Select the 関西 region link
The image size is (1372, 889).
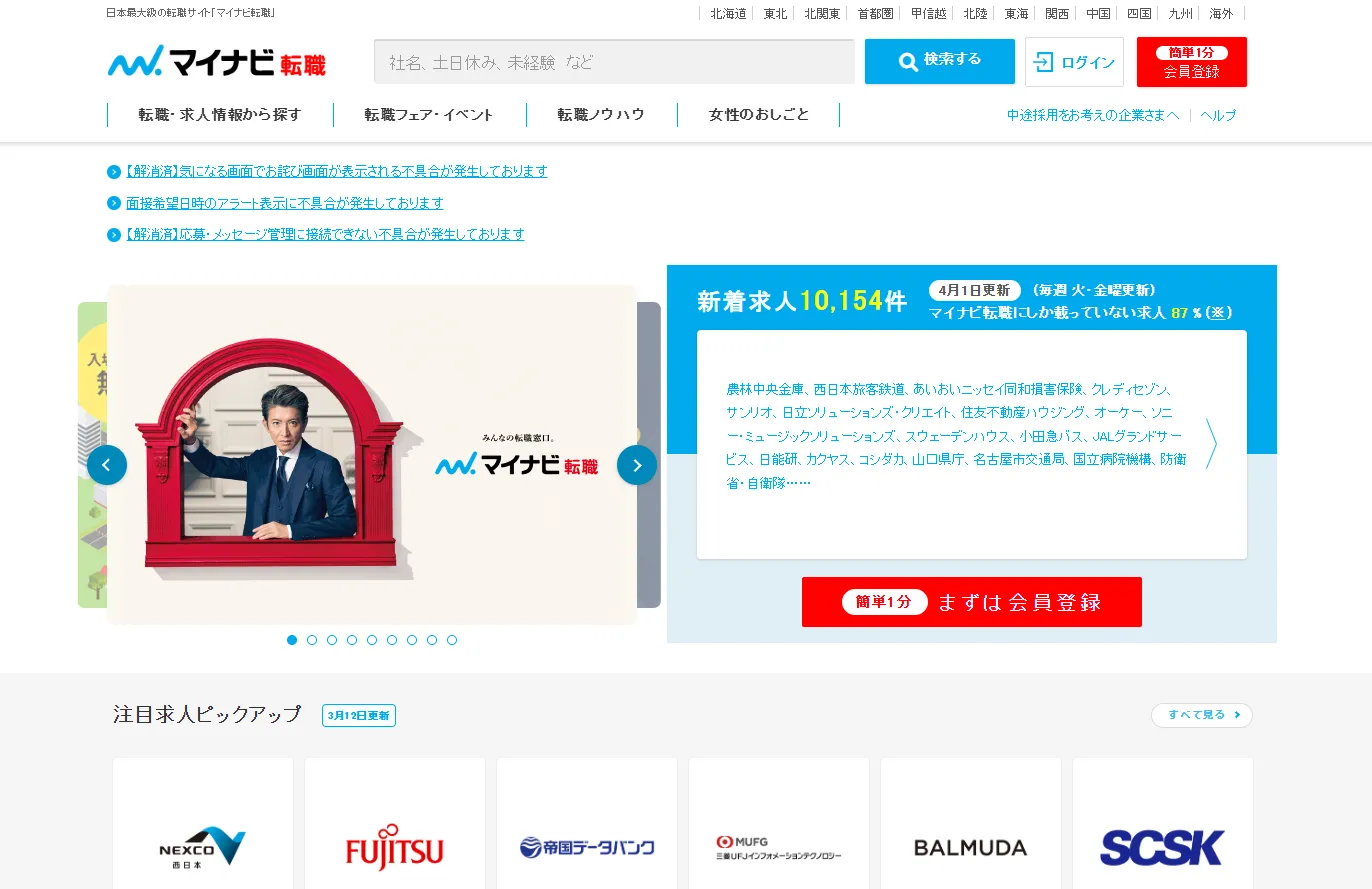click(1057, 14)
